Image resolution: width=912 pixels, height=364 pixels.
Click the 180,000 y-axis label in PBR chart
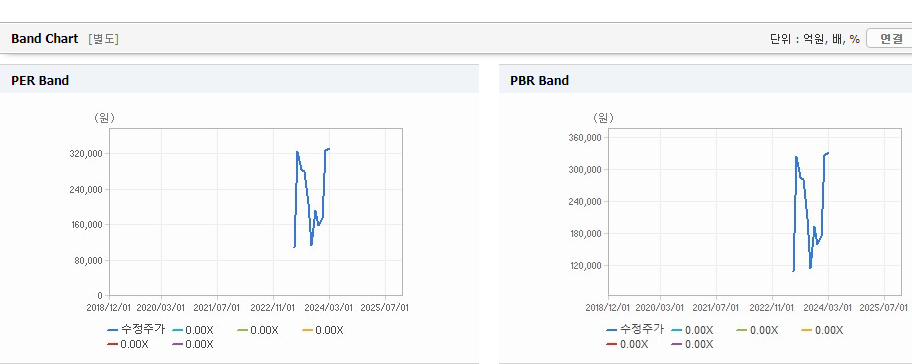coord(585,234)
